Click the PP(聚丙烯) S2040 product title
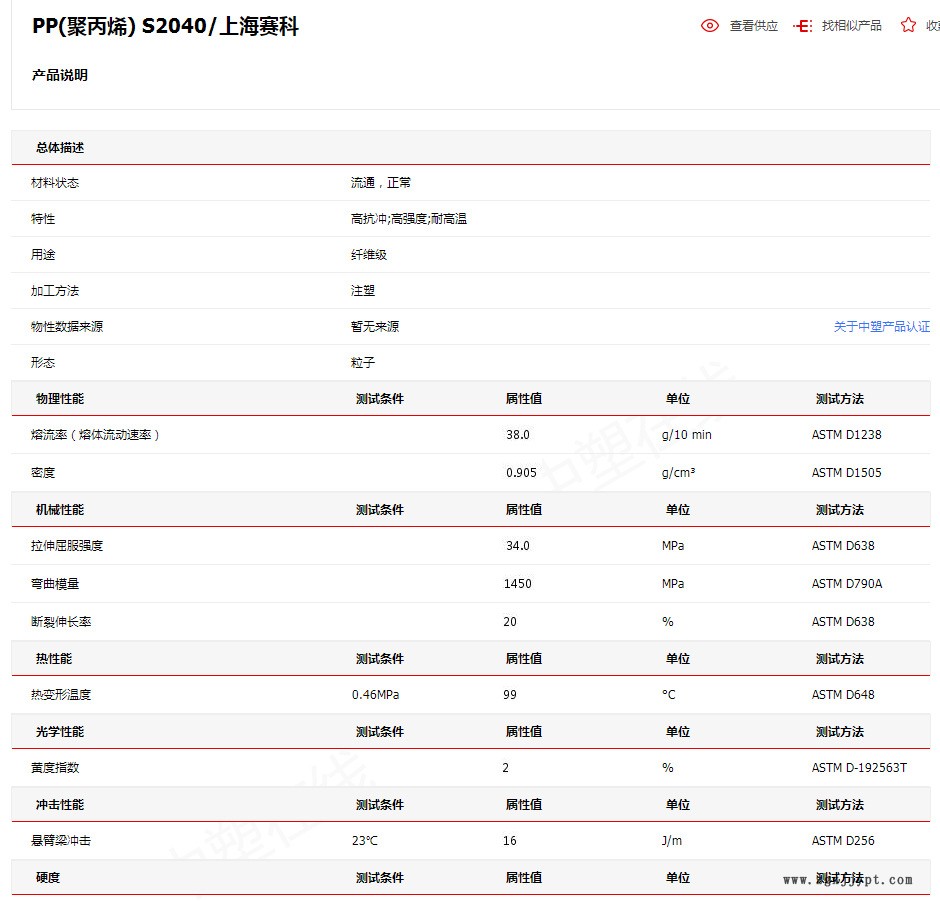Viewport: 940px width, 902px height. 165,27
